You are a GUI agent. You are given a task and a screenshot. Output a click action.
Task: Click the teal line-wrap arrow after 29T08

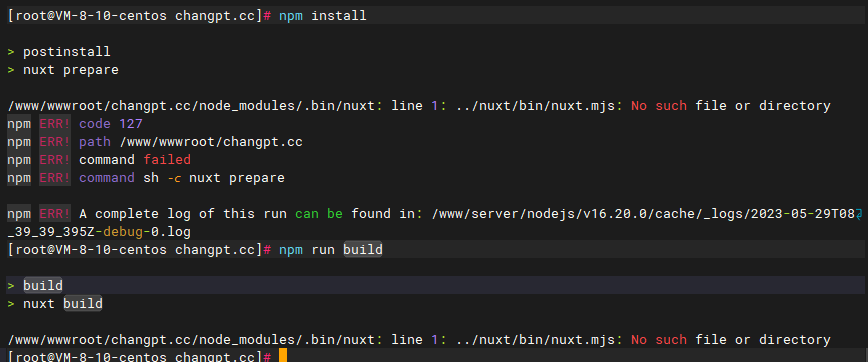tap(859, 214)
